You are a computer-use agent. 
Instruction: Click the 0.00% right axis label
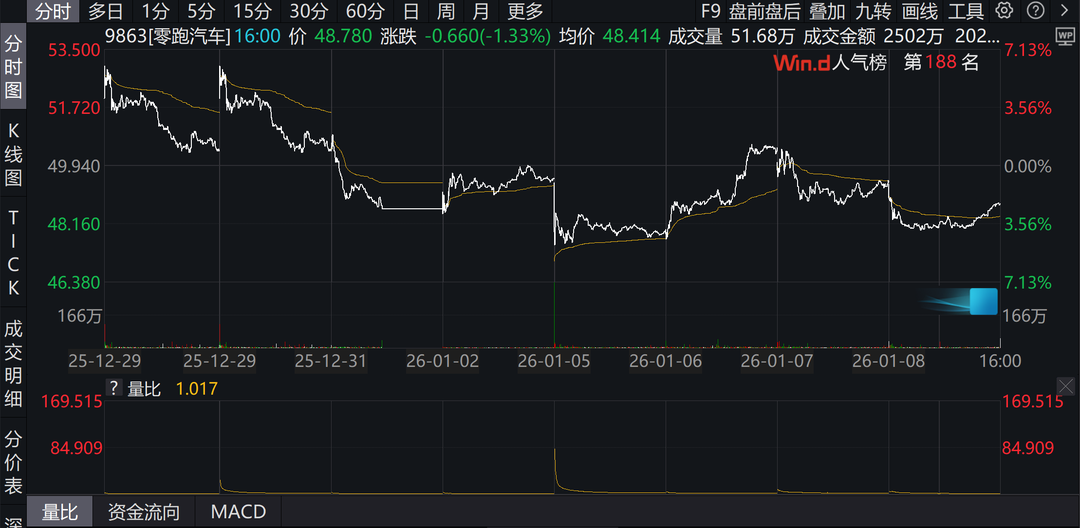(x=1028, y=166)
